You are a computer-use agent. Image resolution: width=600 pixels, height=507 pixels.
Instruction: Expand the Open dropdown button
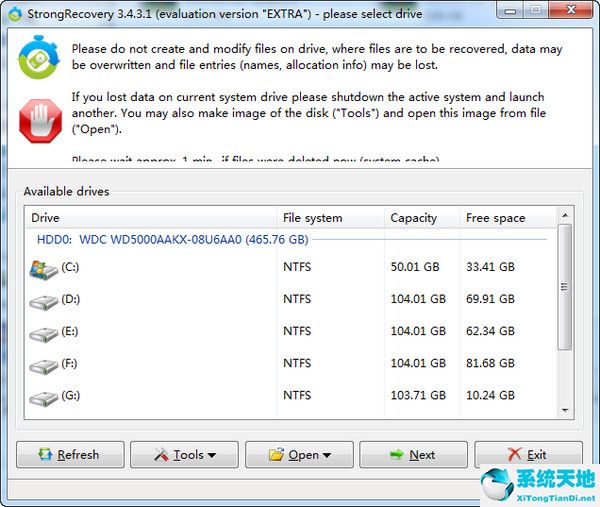(299, 455)
